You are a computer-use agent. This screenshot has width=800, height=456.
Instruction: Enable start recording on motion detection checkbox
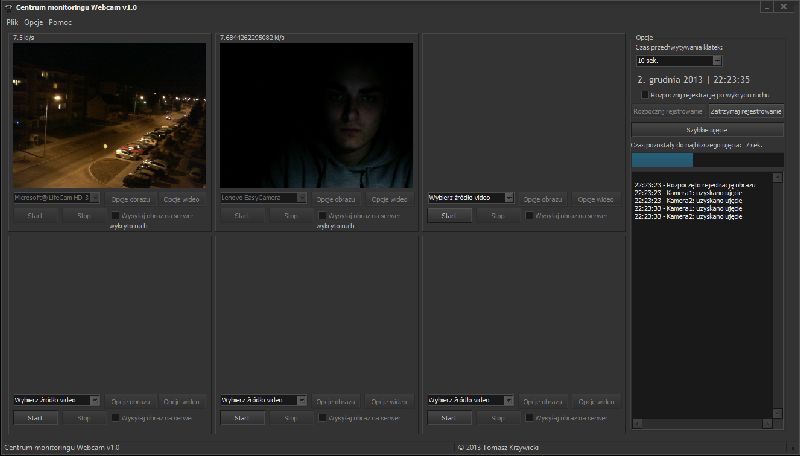coord(644,95)
